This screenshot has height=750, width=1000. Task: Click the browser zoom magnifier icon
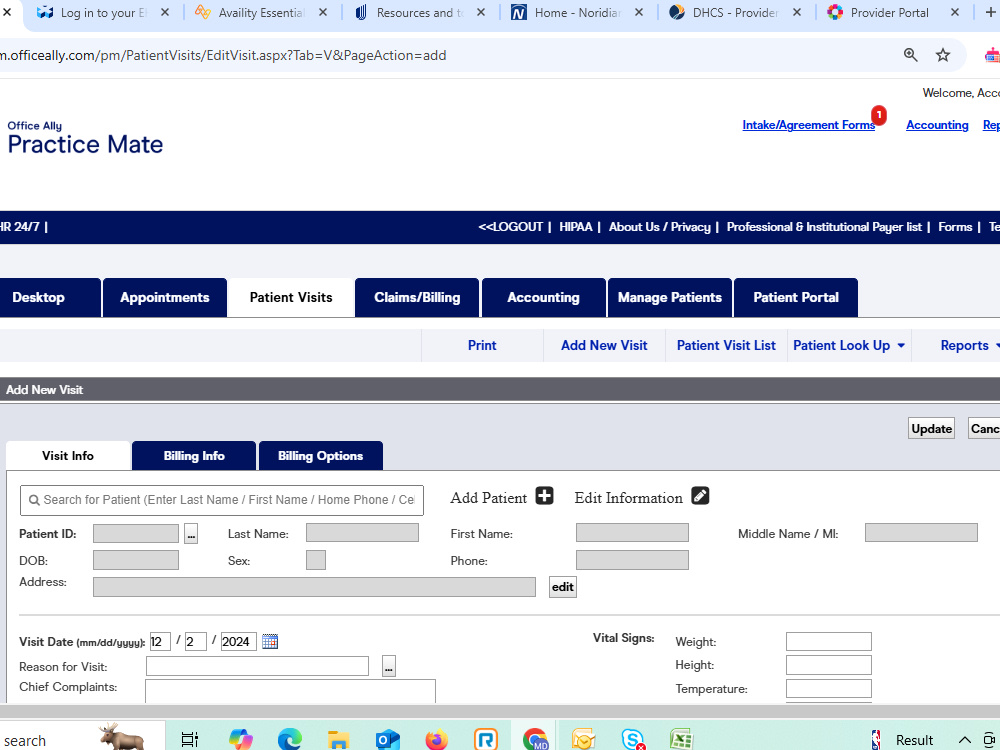(x=911, y=55)
